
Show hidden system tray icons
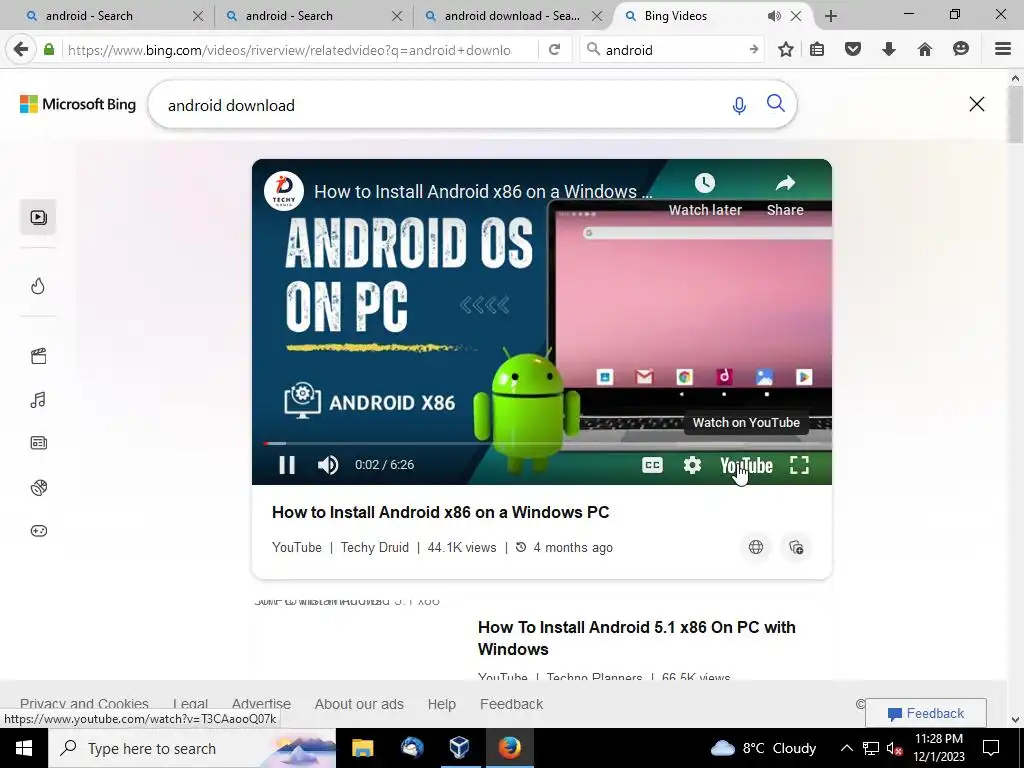point(846,748)
